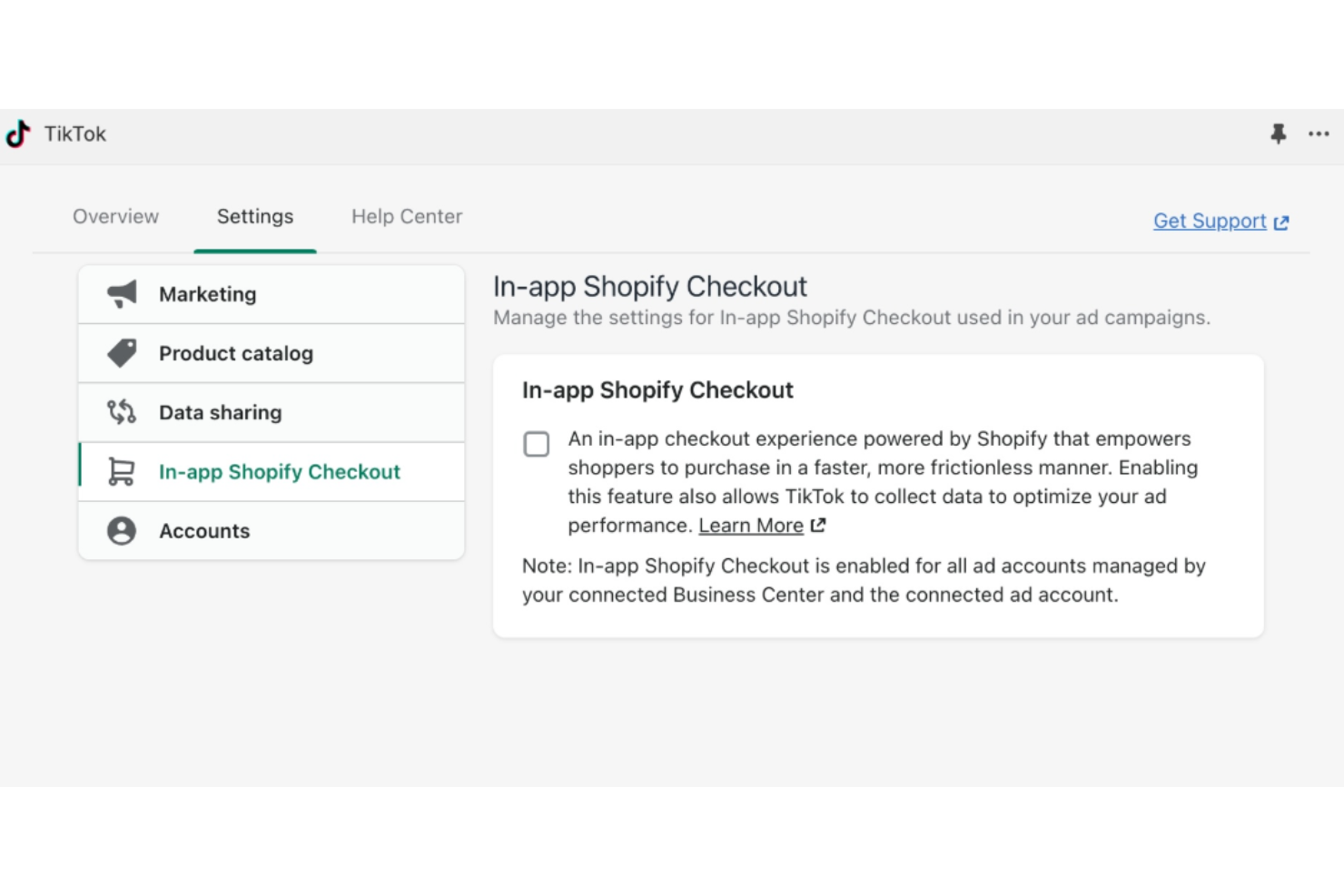Image resolution: width=1344 pixels, height=896 pixels.
Task: Select Data sharing in sidebar
Action: point(221,412)
